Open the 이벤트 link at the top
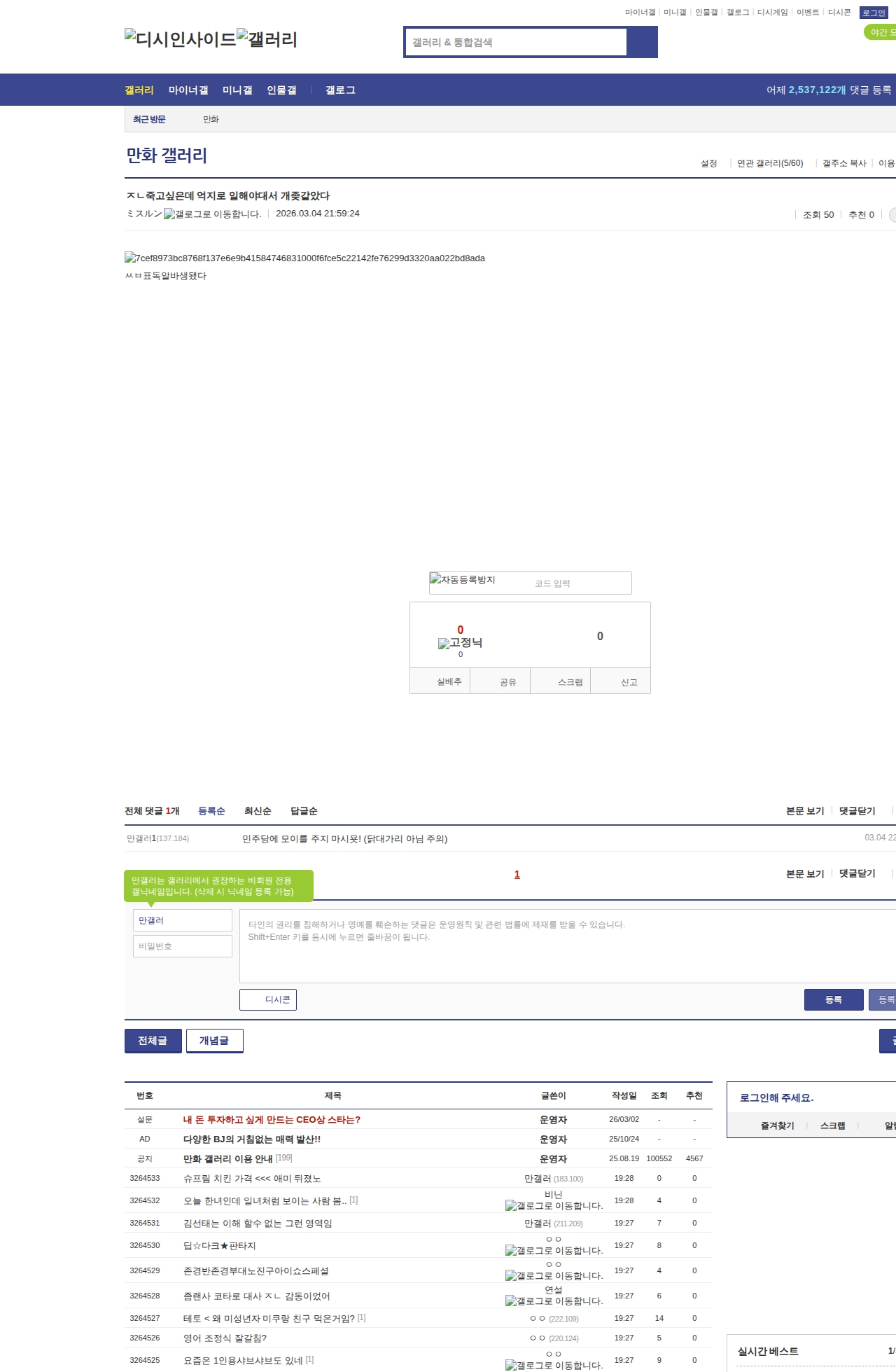Viewport: 896px width, 1372px height. coord(808,13)
